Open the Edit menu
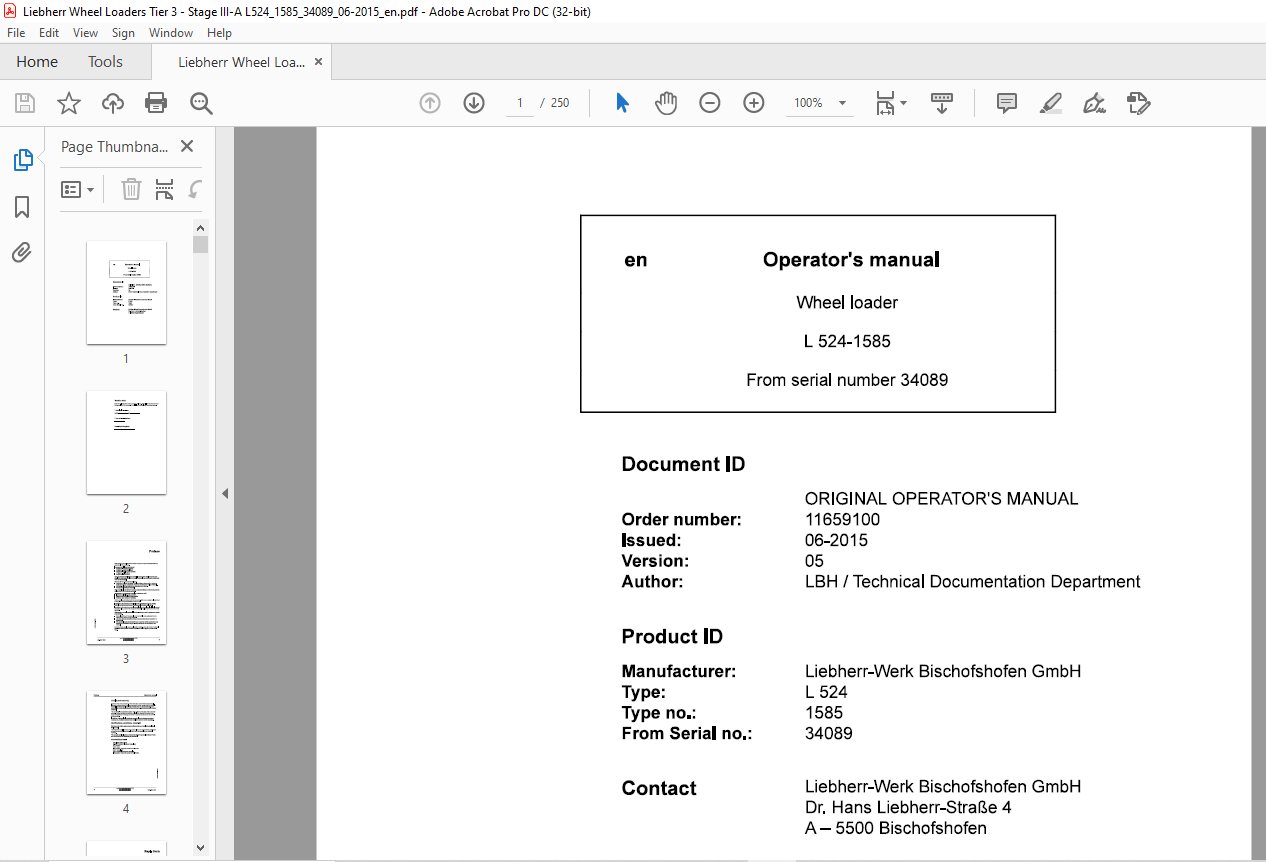 click(49, 33)
